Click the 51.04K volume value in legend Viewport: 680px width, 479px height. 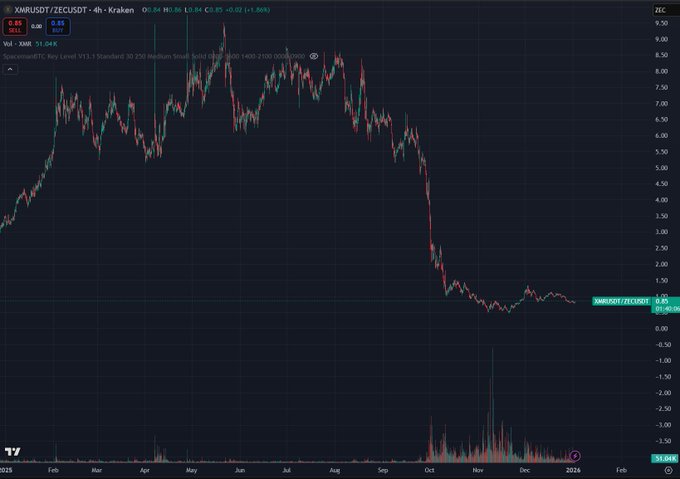(x=46, y=44)
